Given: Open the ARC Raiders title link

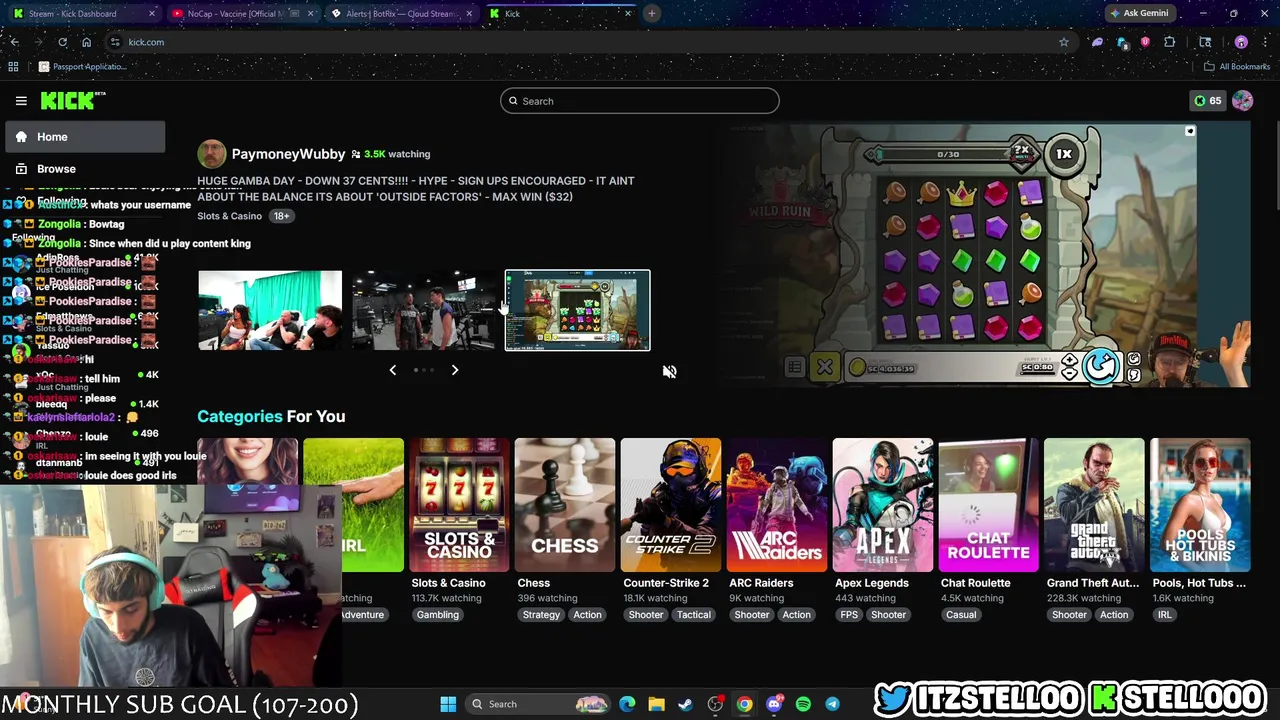Looking at the screenshot, I should (761, 583).
